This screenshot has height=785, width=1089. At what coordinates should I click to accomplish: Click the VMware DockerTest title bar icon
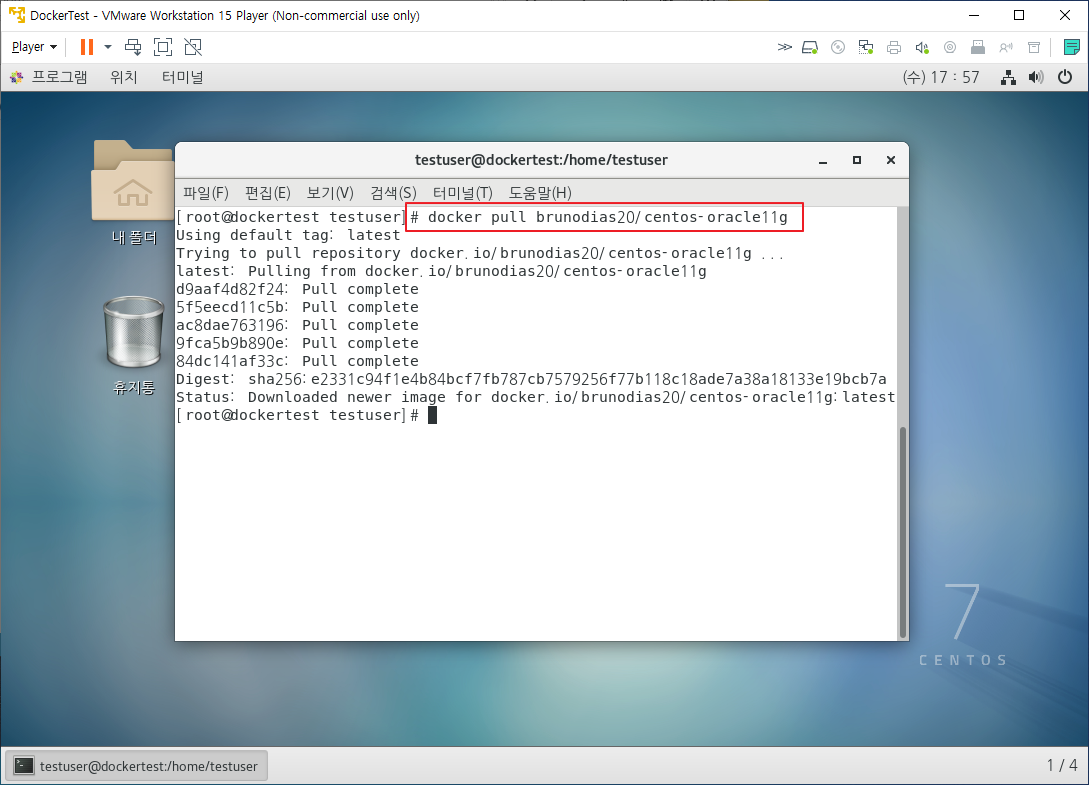(x=17, y=15)
